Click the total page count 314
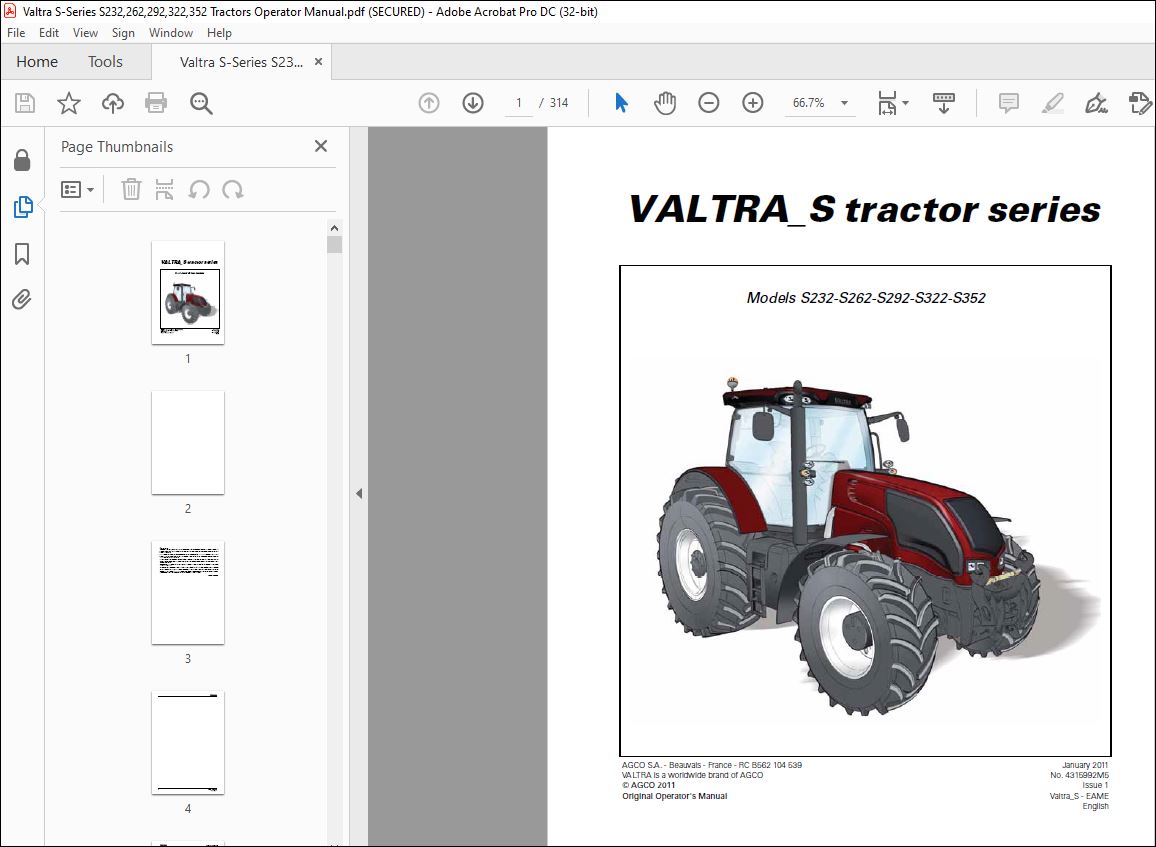The image size is (1156, 847). click(559, 103)
